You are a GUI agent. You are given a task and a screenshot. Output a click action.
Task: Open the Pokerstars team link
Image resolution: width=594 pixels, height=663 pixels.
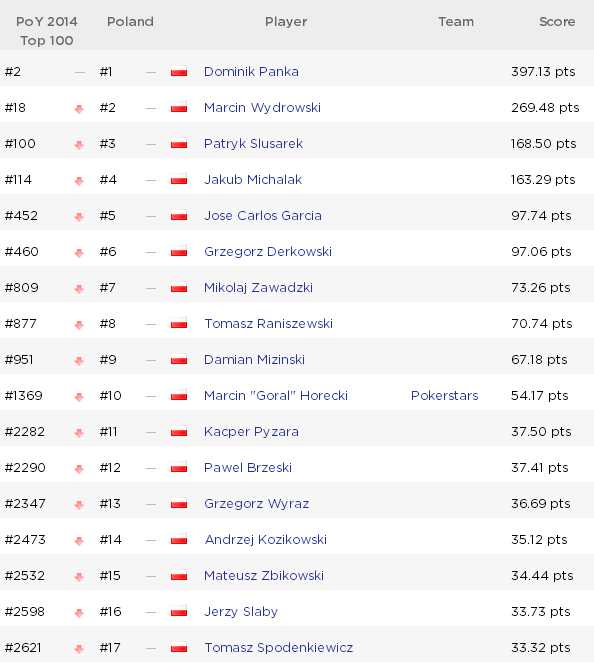click(444, 395)
